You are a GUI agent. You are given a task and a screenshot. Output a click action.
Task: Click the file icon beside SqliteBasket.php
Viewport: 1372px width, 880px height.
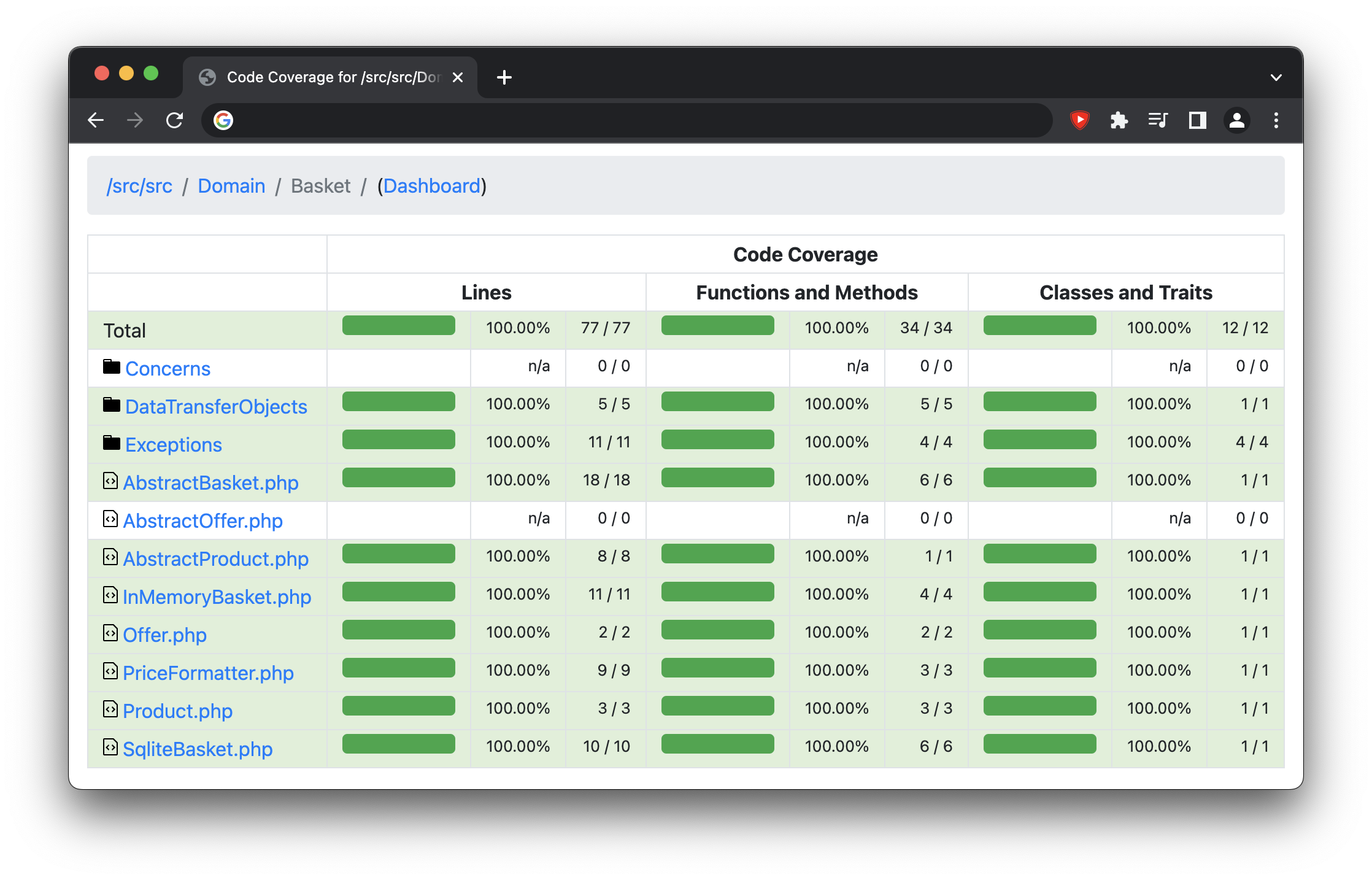tap(110, 747)
